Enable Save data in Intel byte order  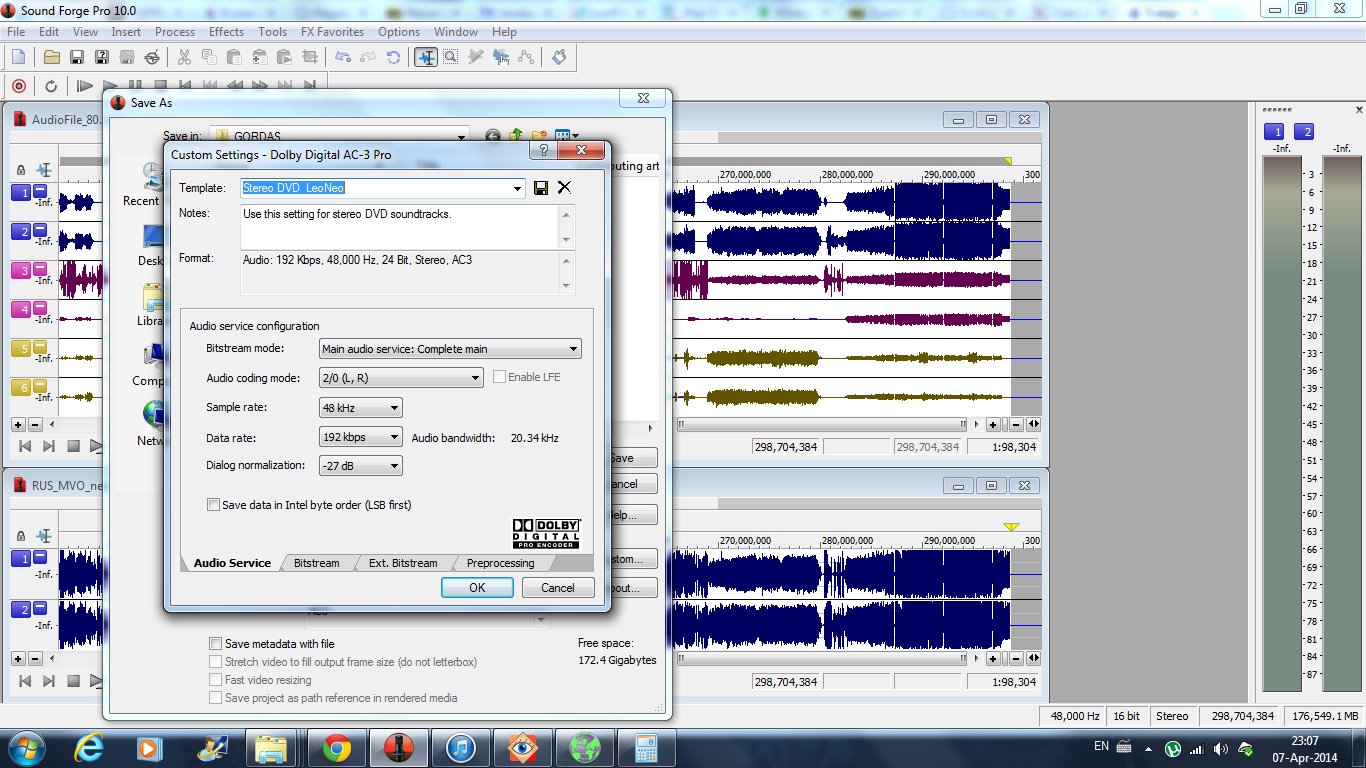pos(213,505)
